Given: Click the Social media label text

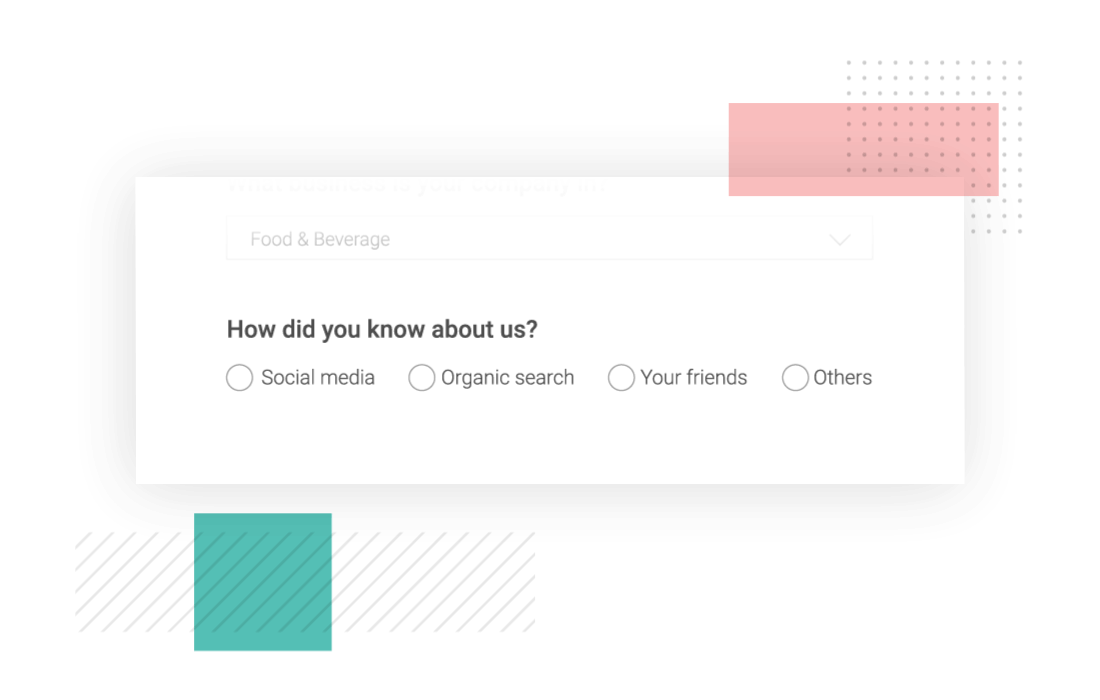Looking at the screenshot, I should coord(318,377).
